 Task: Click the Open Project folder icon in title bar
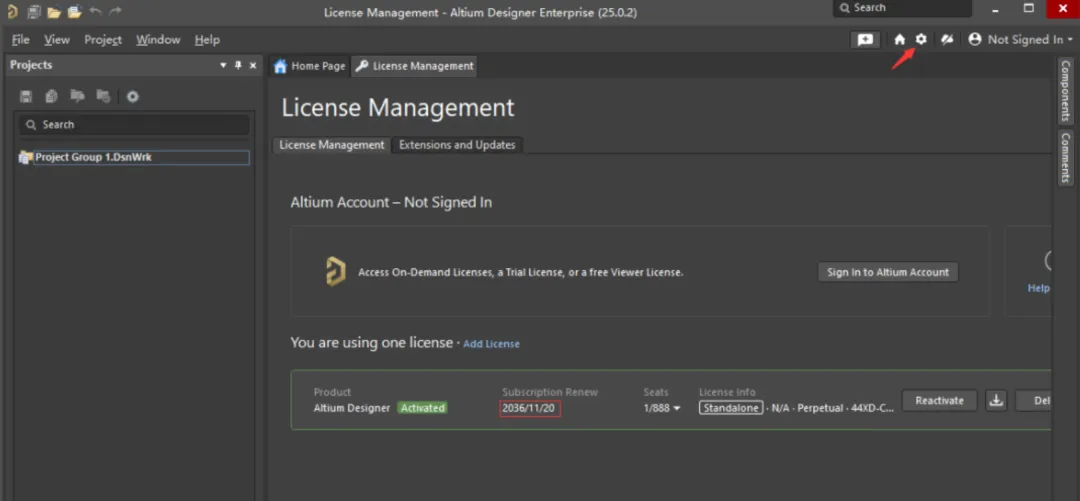[74, 12]
